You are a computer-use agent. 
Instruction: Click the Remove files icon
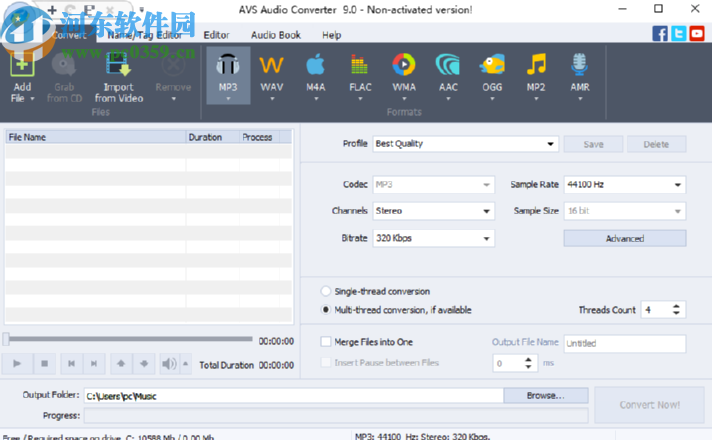(x=173, y=65)
